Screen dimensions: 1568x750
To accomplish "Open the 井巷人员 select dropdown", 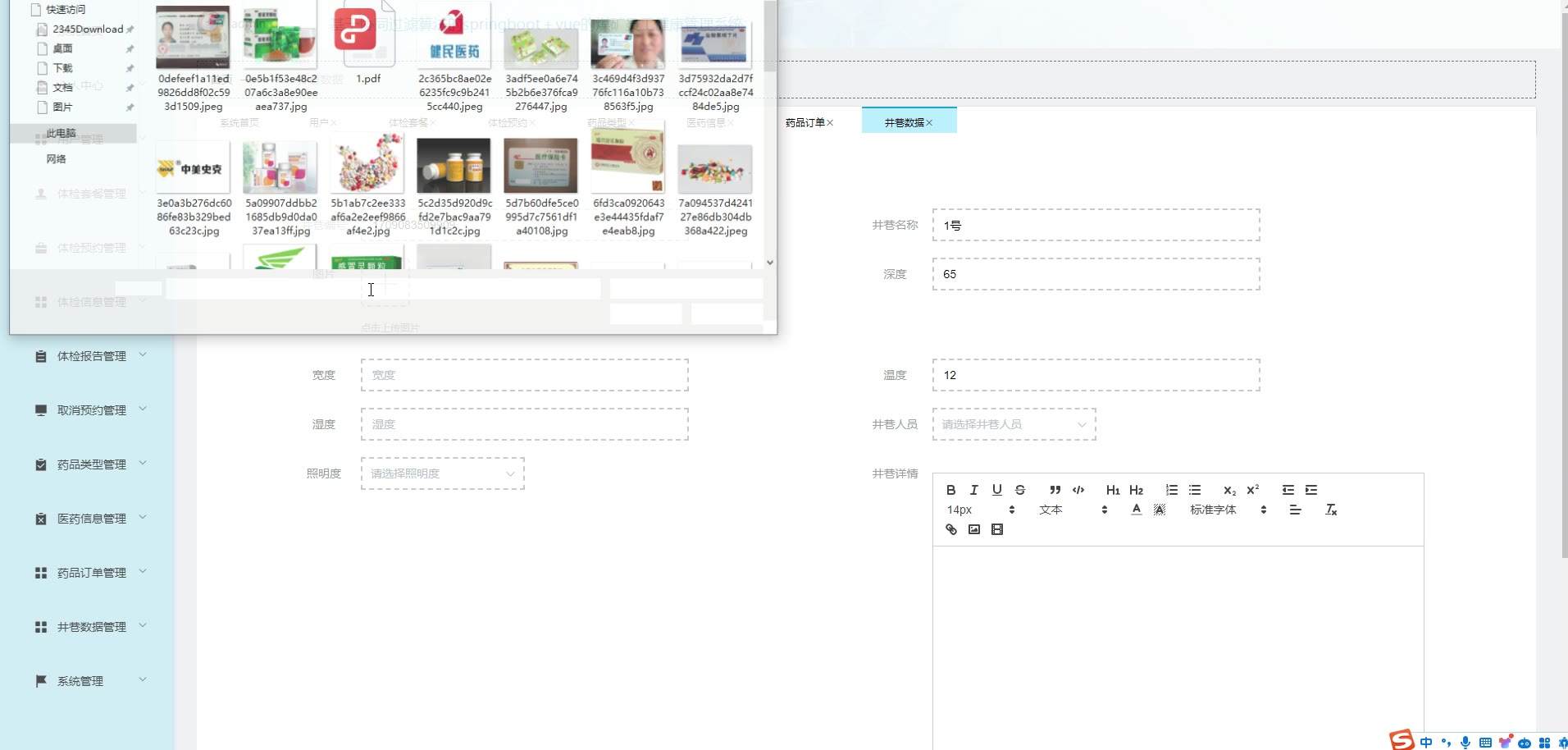I will 1014,424.
